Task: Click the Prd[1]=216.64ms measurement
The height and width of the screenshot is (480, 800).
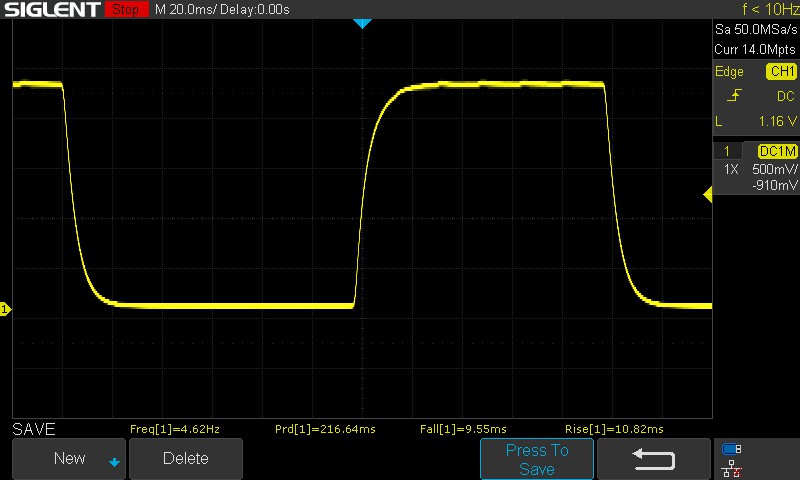Action: (x=325, y=429)
